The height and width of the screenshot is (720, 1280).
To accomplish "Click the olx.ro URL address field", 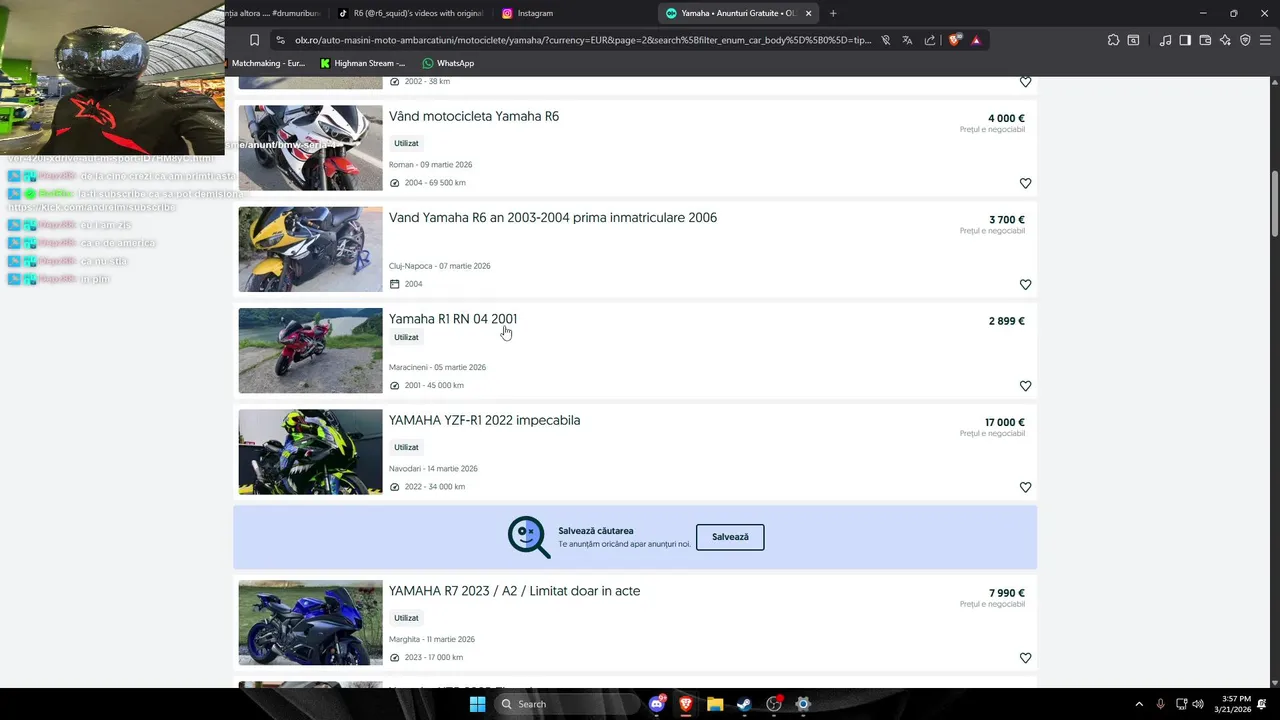I will 582,40.
